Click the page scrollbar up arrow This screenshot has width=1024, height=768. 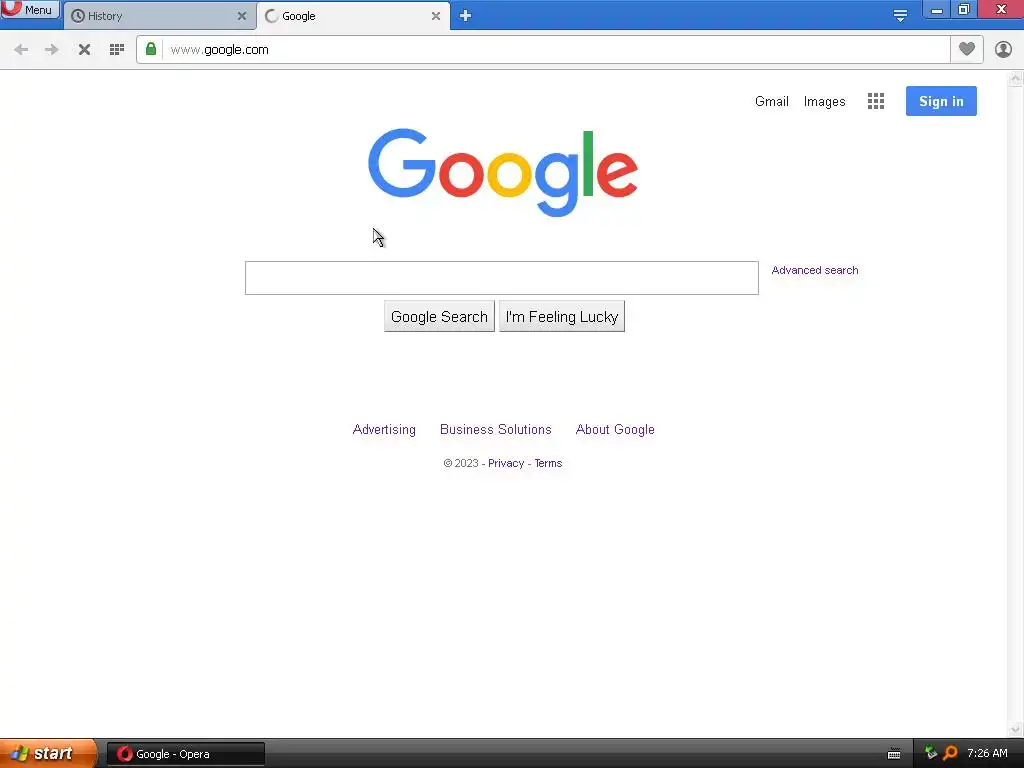point(1015,80)
